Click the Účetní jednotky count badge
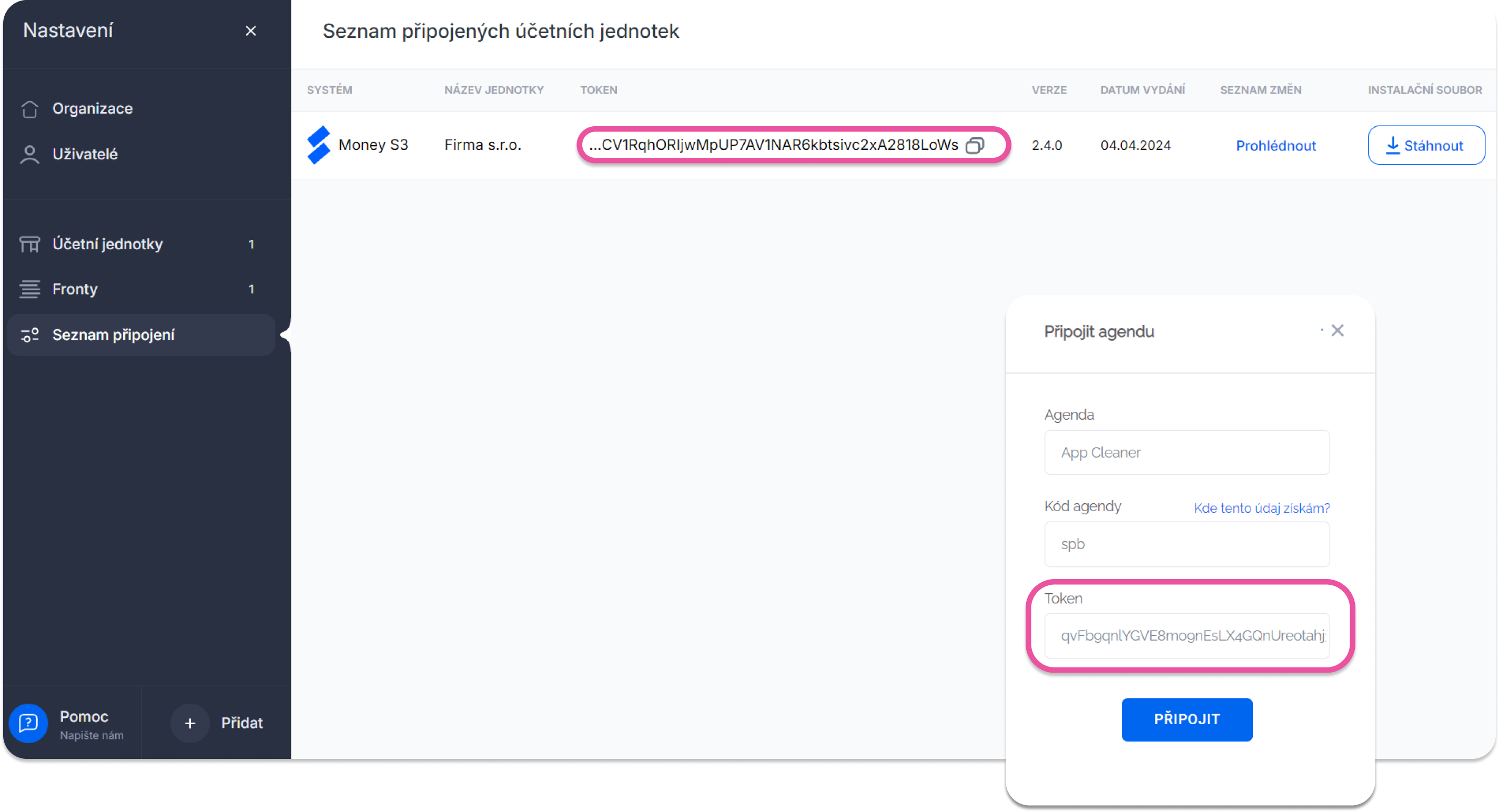Screen dimensions: 1499x812 [251, 245]
